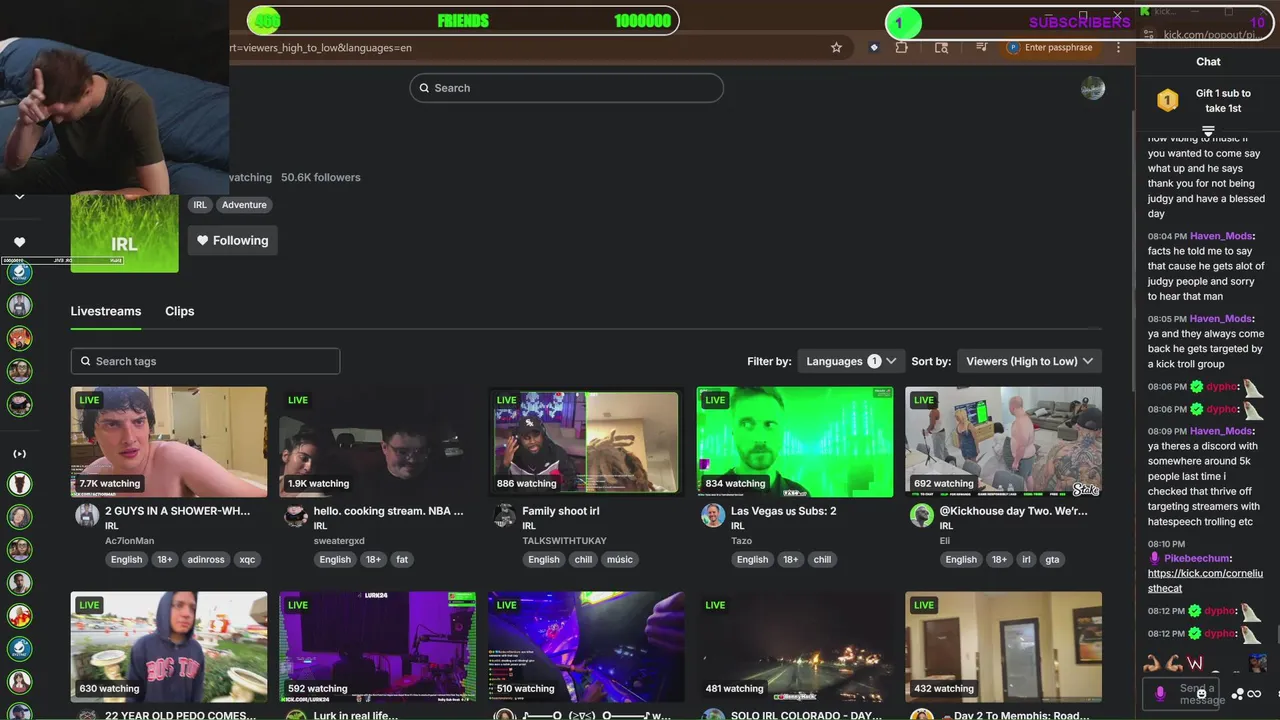This screenshot has width=1280, height=720.
Task: Click the Chat header title in popout
Action: click(1208, 62)
